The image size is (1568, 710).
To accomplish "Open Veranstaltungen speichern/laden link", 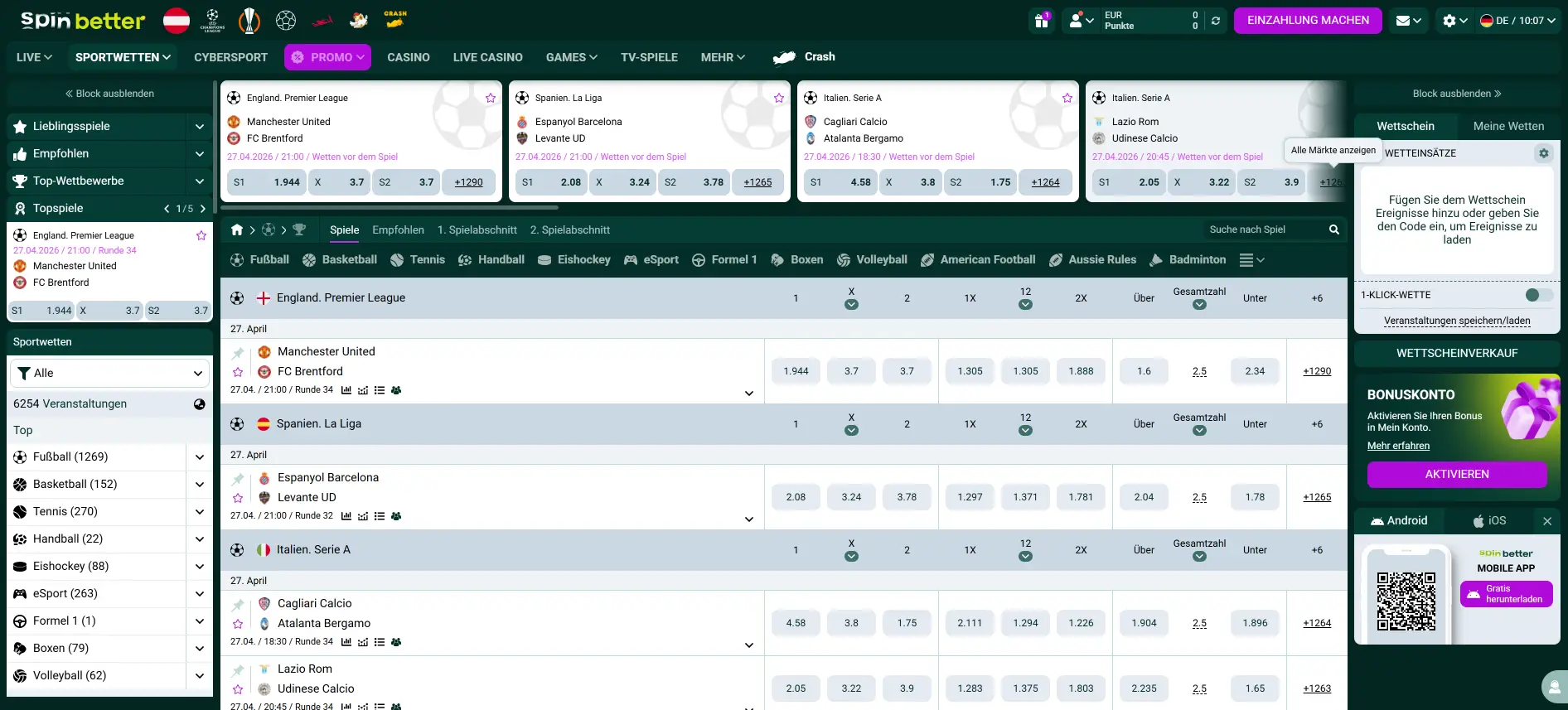I will (1457, 321).
